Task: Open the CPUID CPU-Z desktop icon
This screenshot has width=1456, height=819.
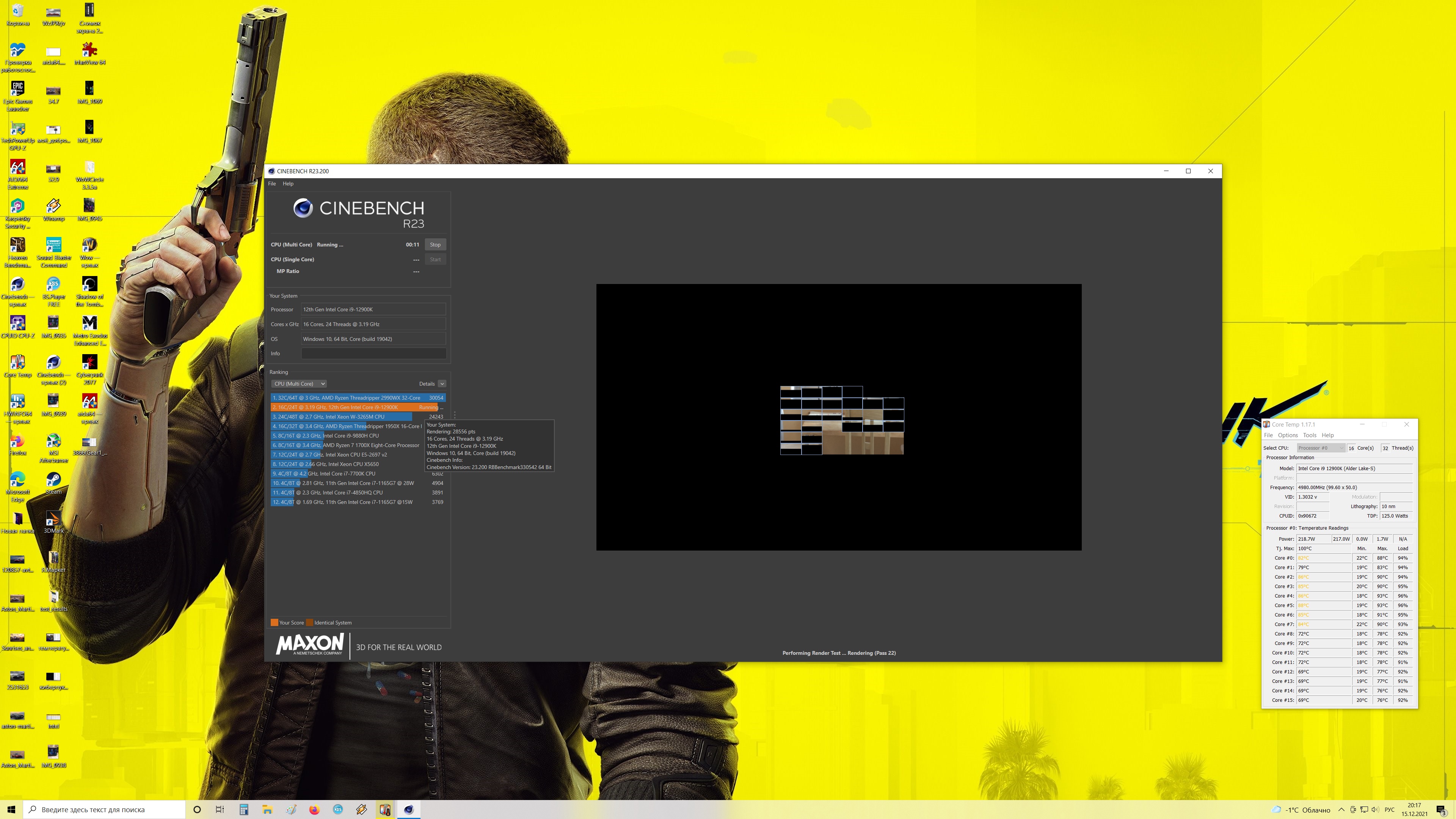Action: point(17,324)
